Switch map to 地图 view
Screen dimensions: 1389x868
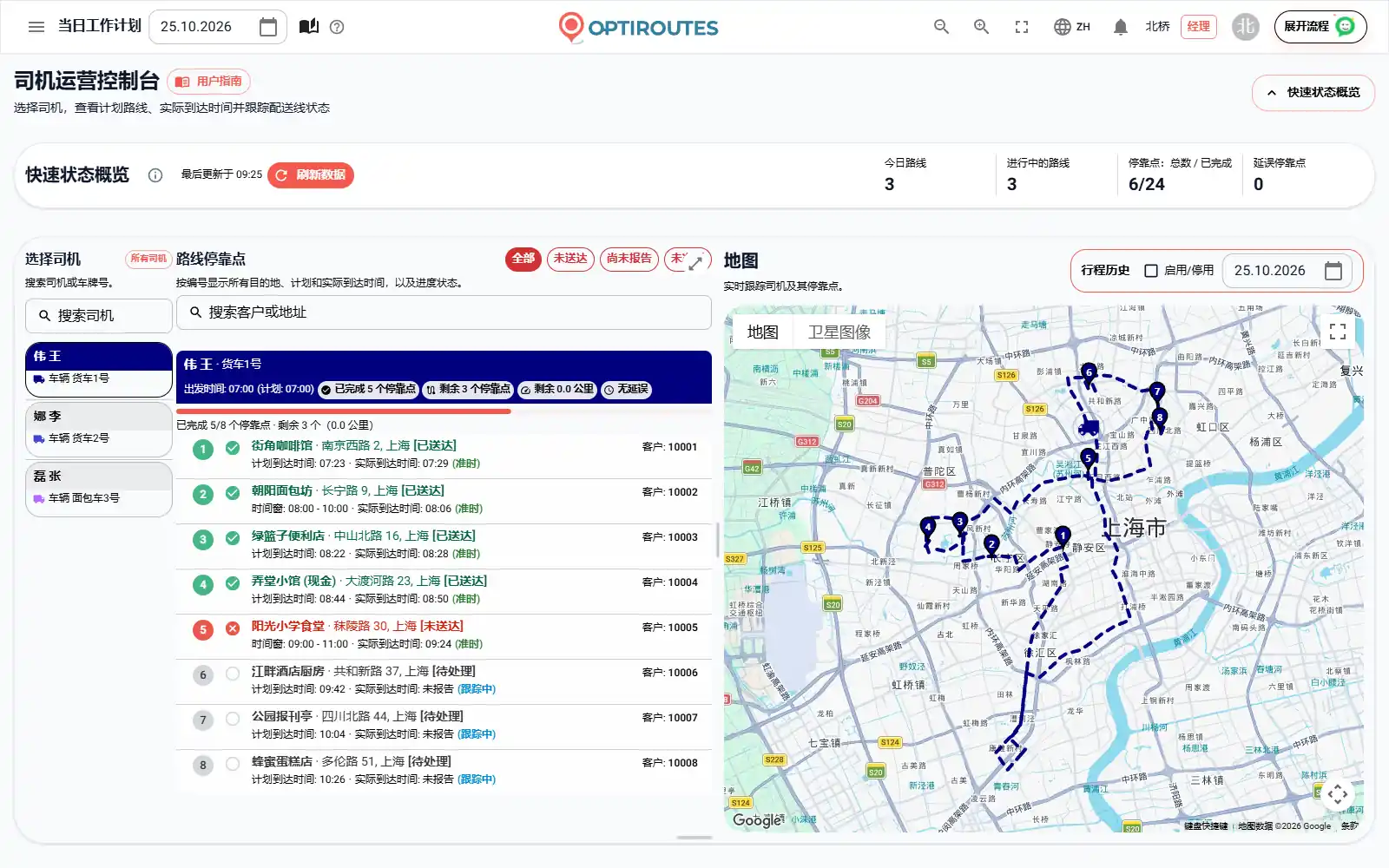763,332
